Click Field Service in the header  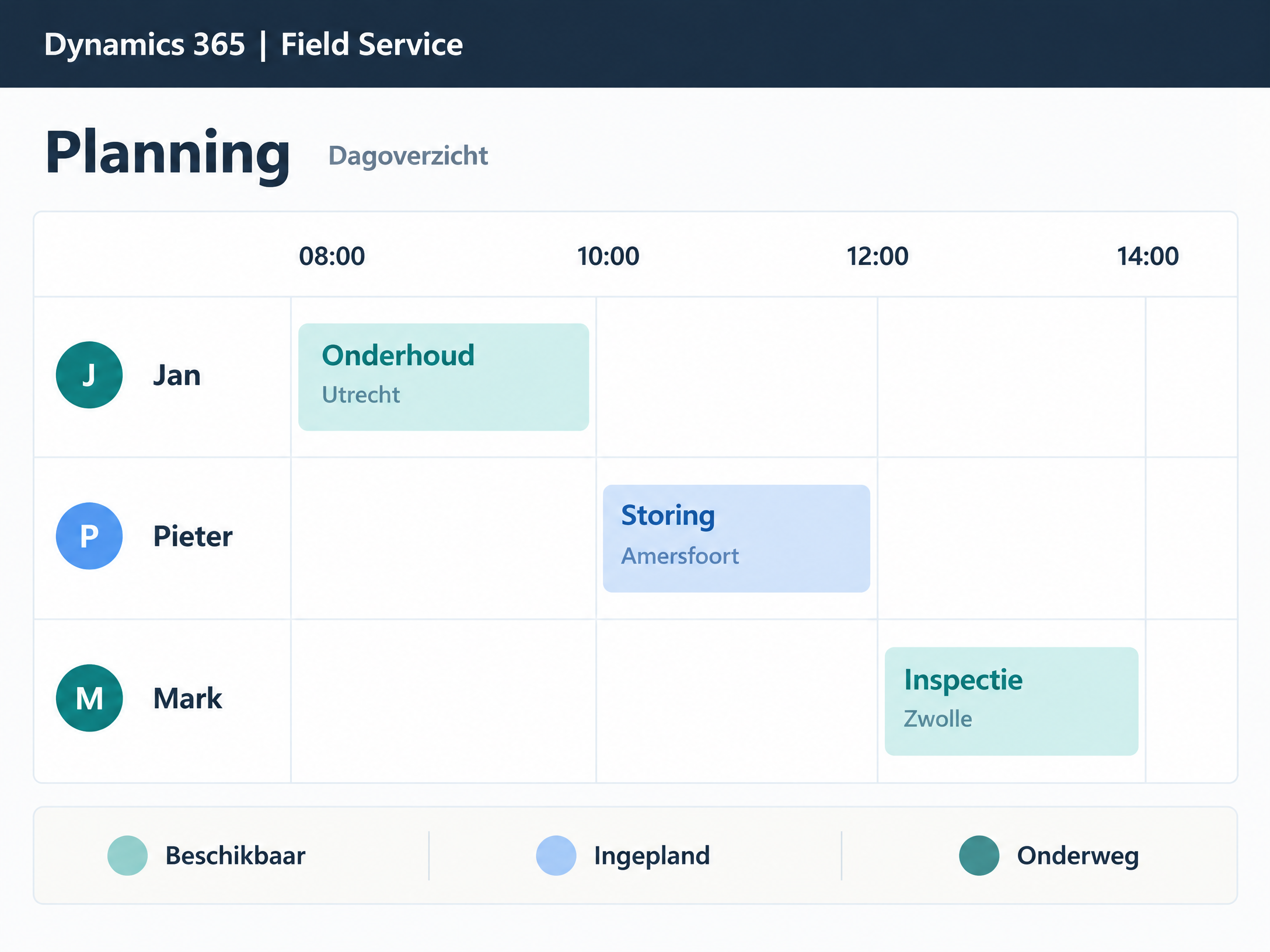coord(372,44)
